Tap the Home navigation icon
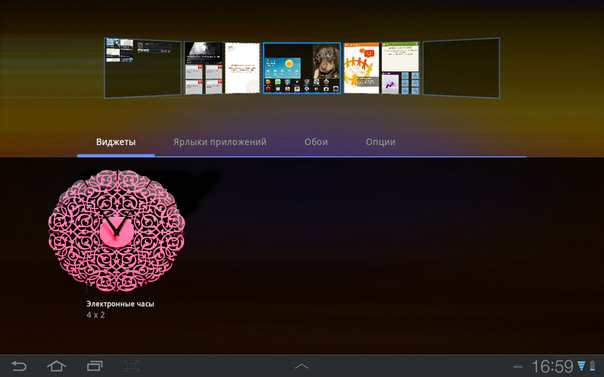 (x=57, y=366)
